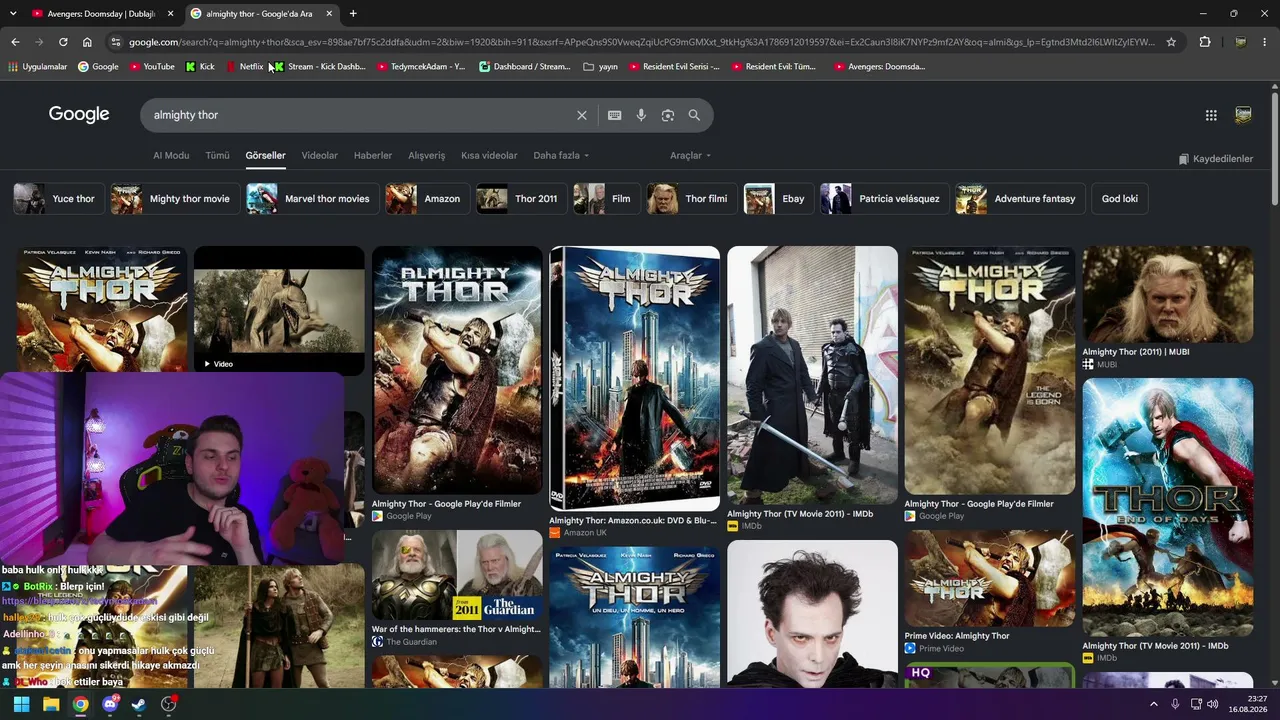Filter images by 'Adventure fantasy' chip
Image resolution: width=1280 pixels, height=720 pixels.
coord(1019,199)
